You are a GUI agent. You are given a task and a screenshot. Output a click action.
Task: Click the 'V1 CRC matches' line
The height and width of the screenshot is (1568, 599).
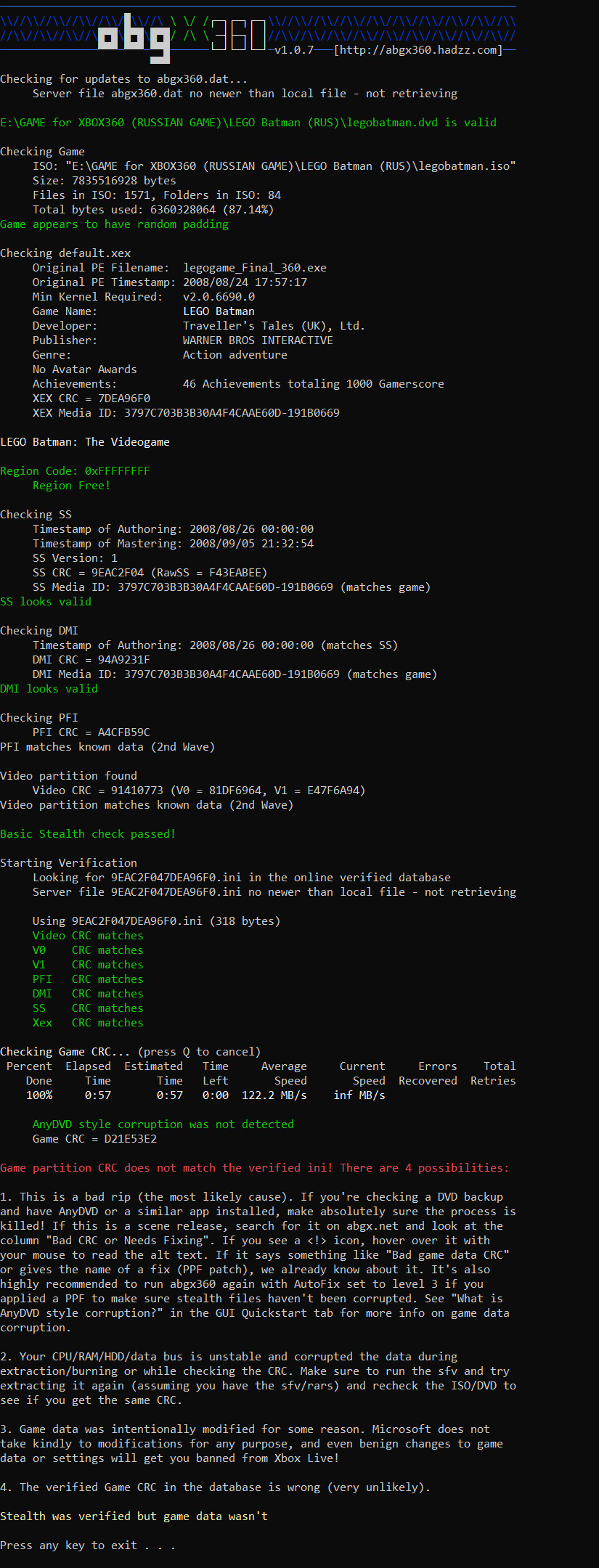[89, 965]
